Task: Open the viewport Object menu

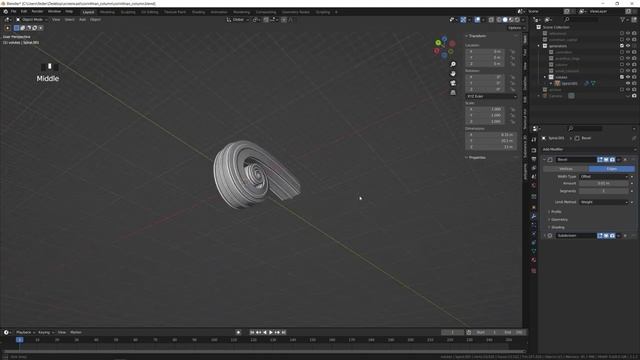Action: click(96, 20)
